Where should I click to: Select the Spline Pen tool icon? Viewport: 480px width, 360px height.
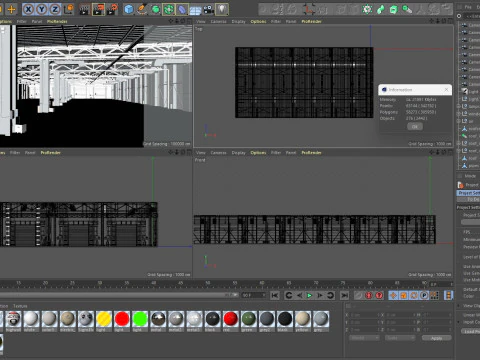pyautogui.click(x=142, y=9)
